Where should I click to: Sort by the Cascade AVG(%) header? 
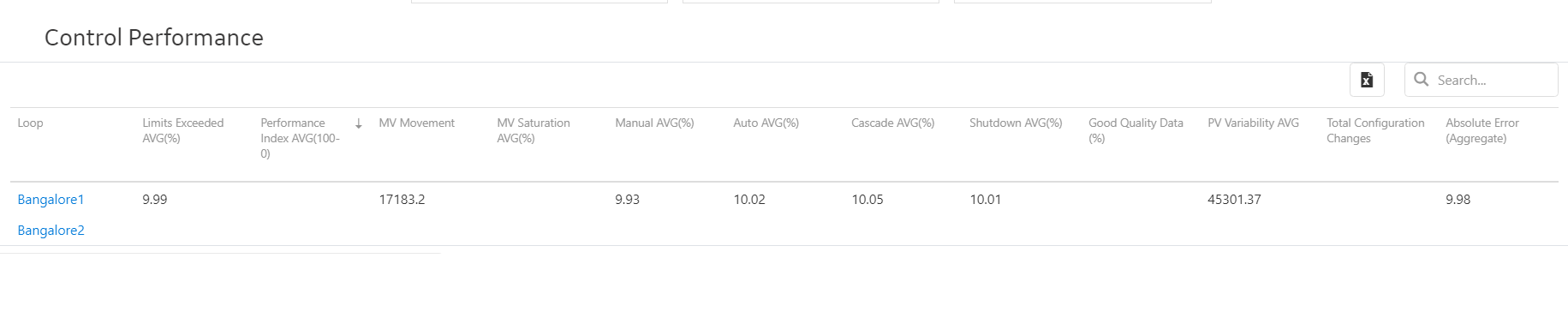point(892,123)
